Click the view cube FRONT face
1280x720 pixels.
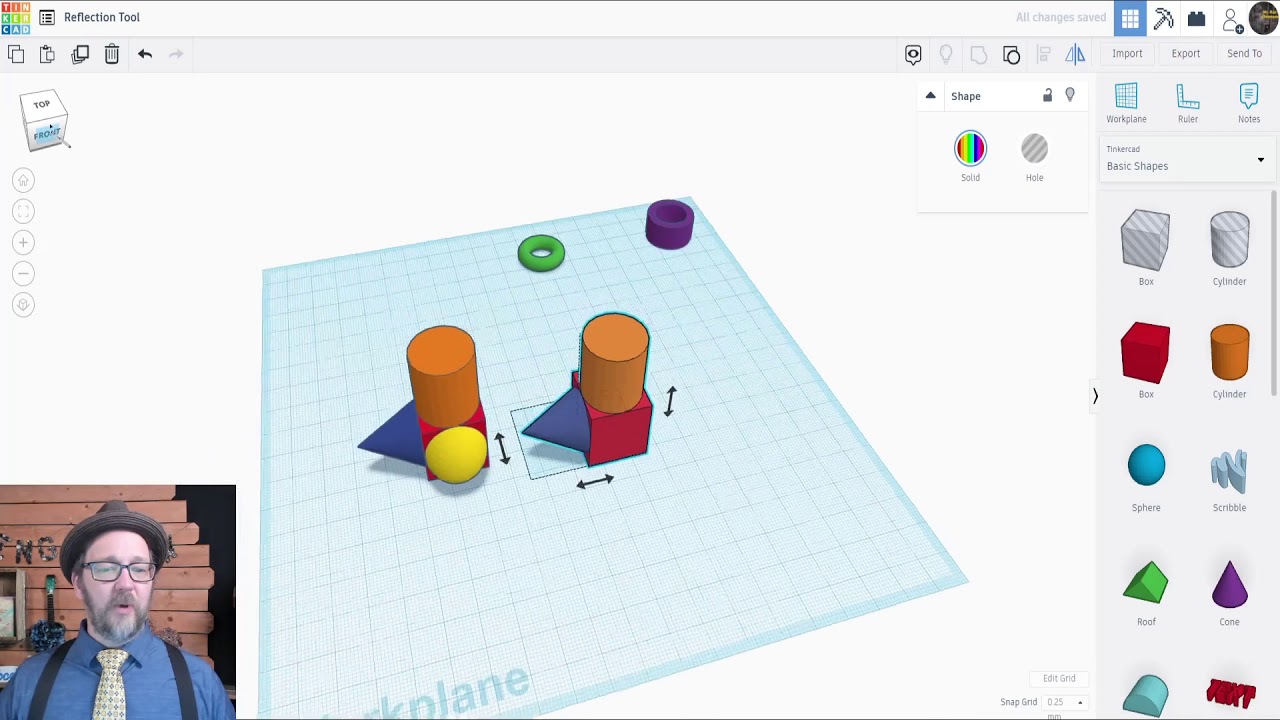point(46,133)
